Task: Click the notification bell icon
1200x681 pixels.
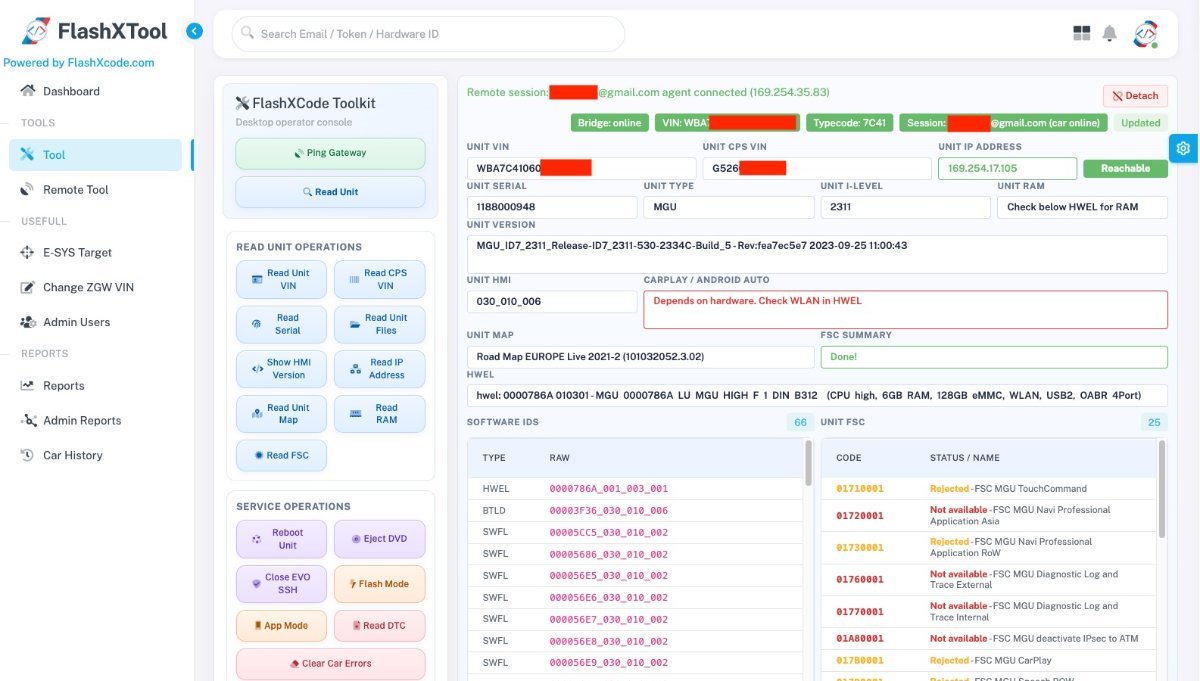Action: tap(1109, 33)
